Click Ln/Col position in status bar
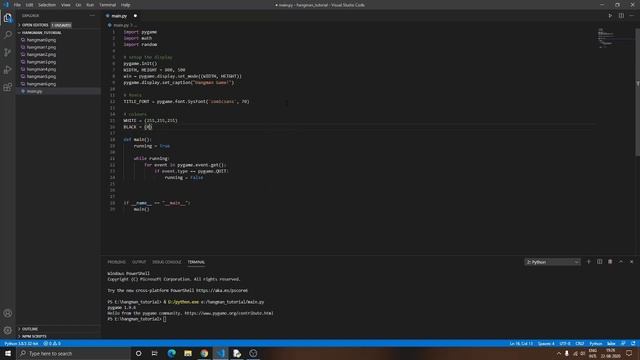640x360 pixels. (521, 344)
